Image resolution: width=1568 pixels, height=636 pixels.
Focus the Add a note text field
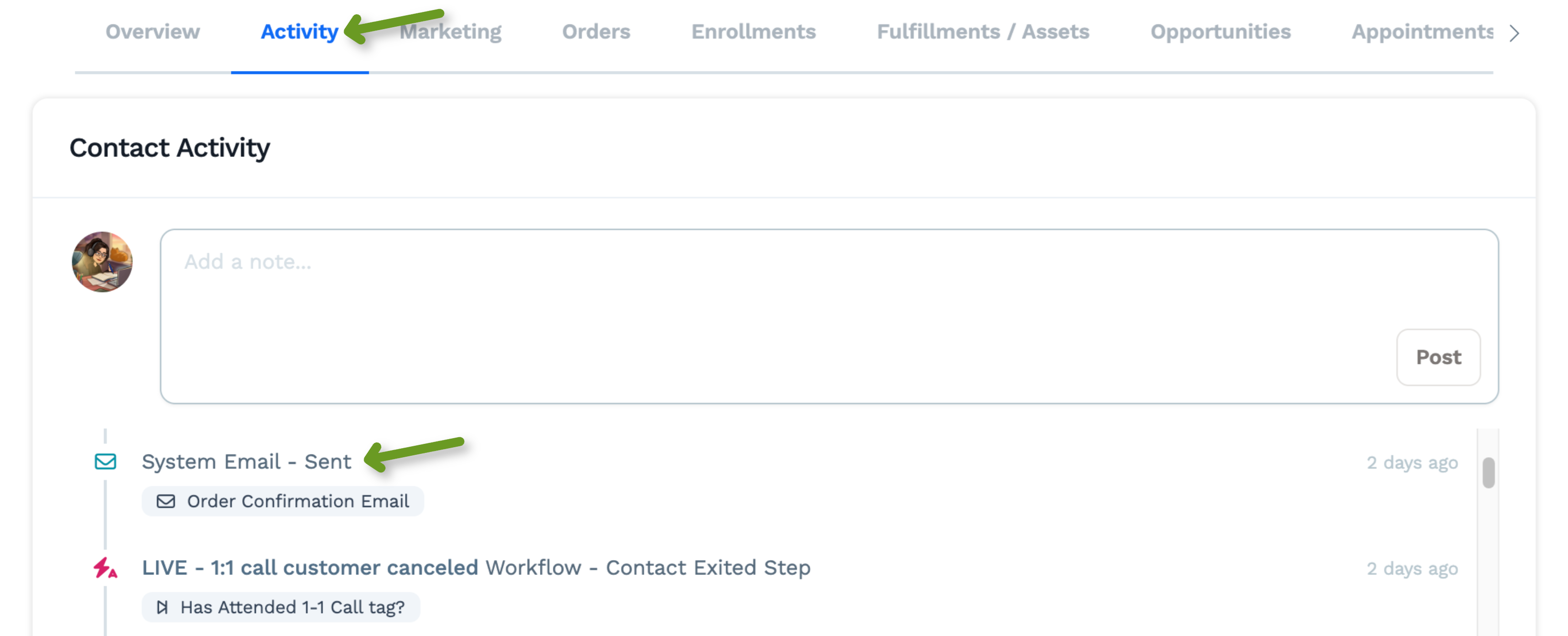tap(829, 316)
